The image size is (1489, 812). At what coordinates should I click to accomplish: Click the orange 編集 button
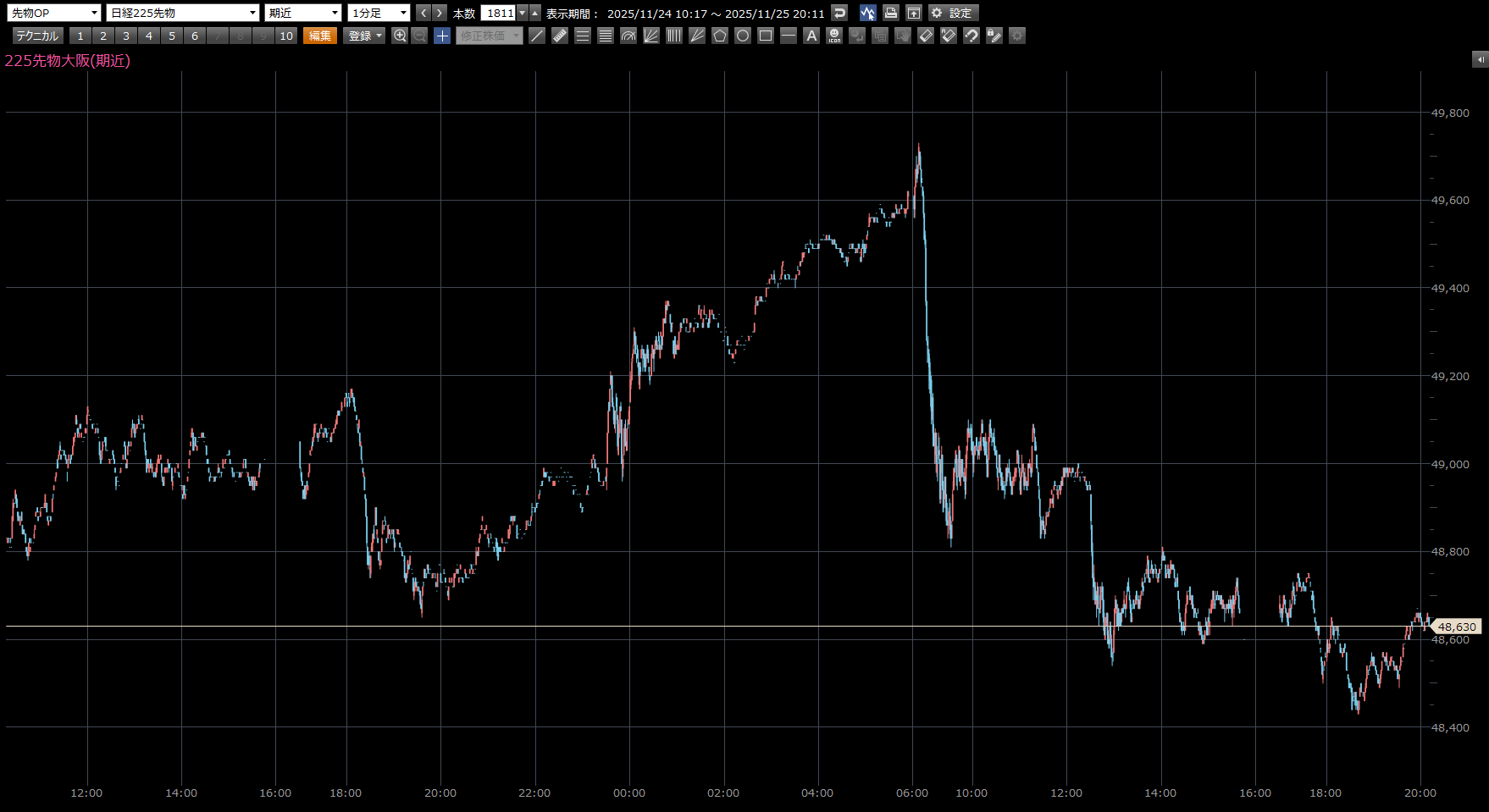320,36
